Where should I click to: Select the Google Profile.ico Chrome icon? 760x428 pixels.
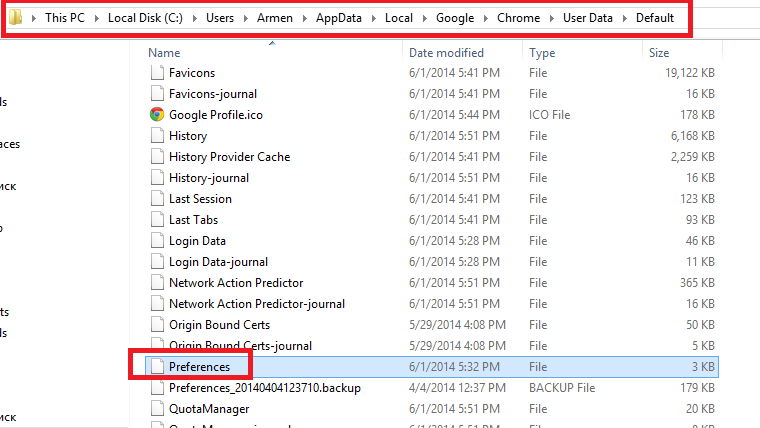(157, 114)
